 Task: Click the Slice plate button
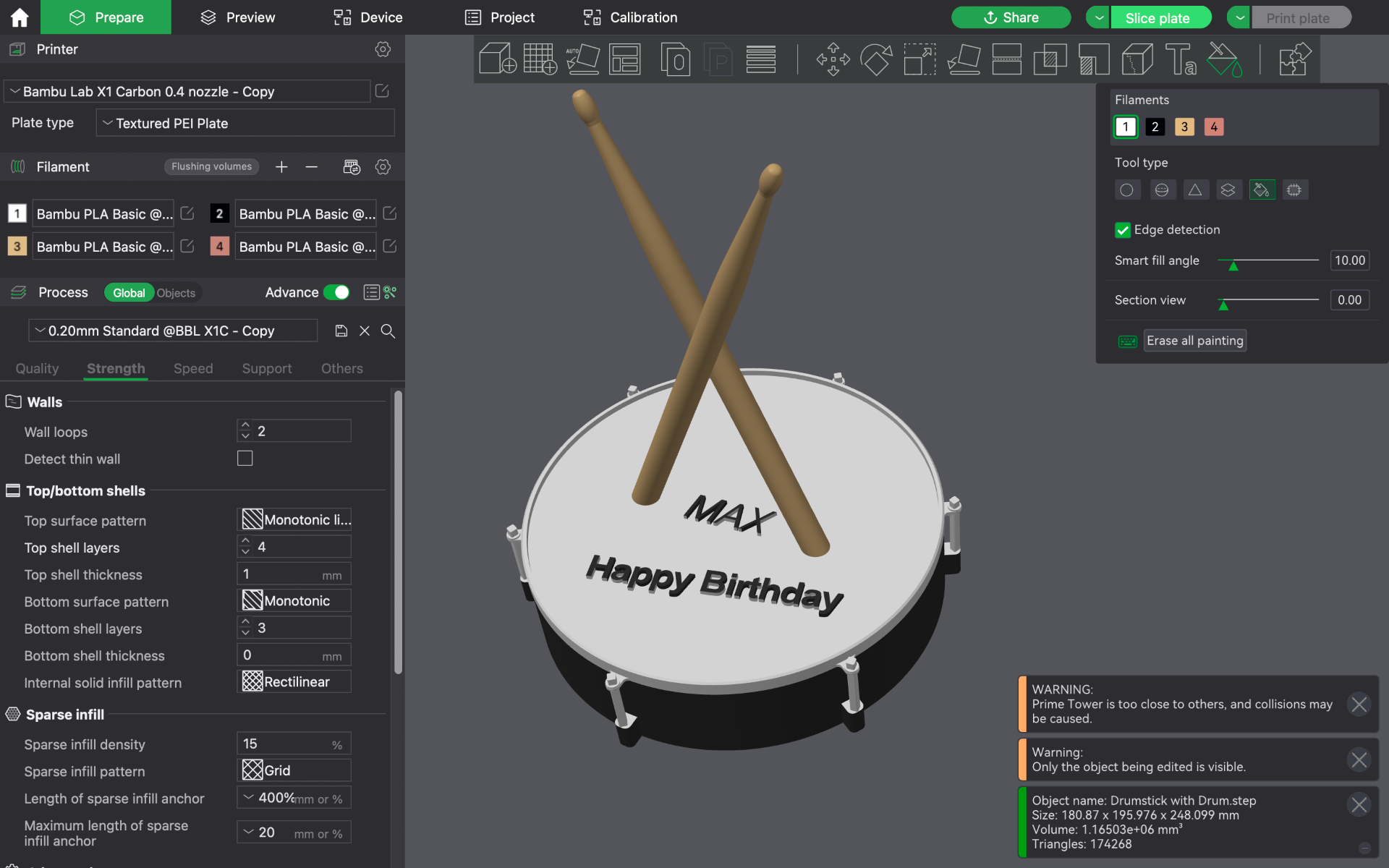pos(1160,17)
